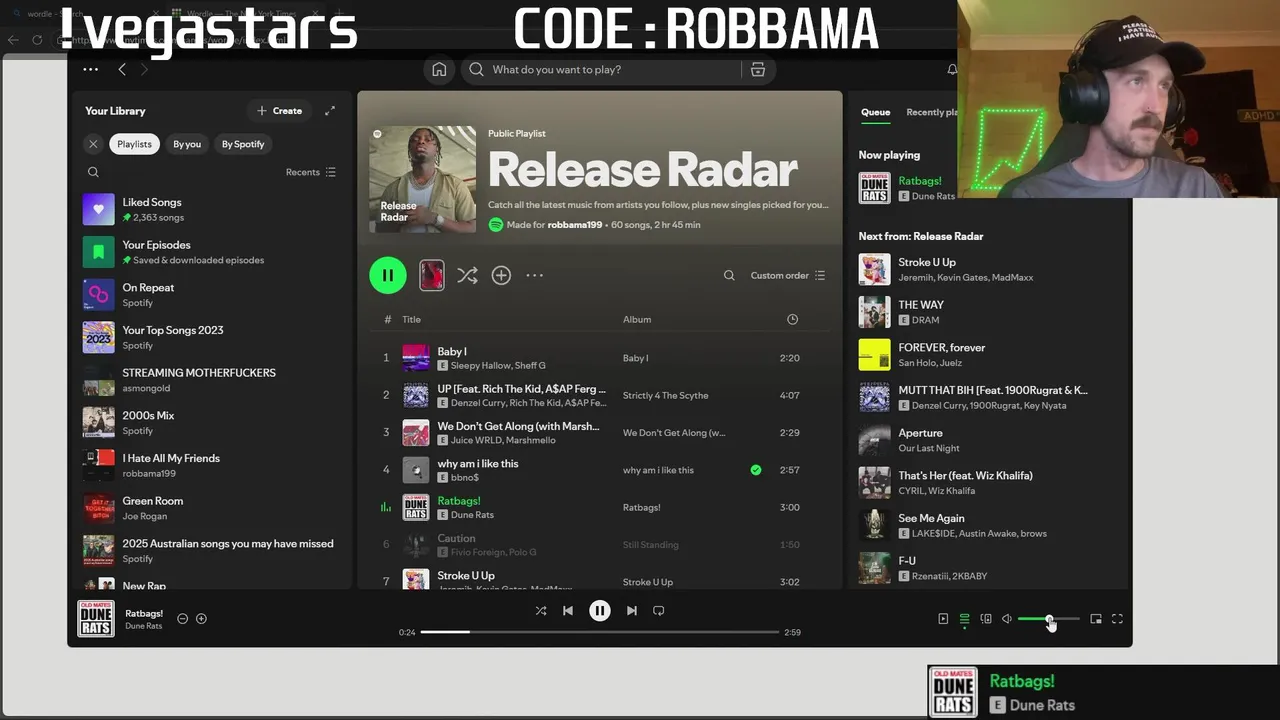Pause playlist with large green button
This screenshot has width=1280, height=720.
click(x=388, y=275)
